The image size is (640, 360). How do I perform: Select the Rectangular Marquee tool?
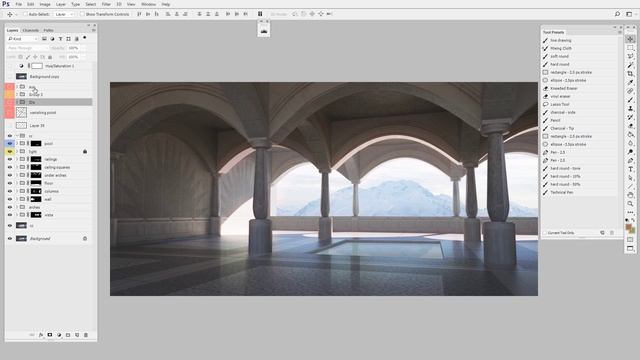[x=630, y=48]
